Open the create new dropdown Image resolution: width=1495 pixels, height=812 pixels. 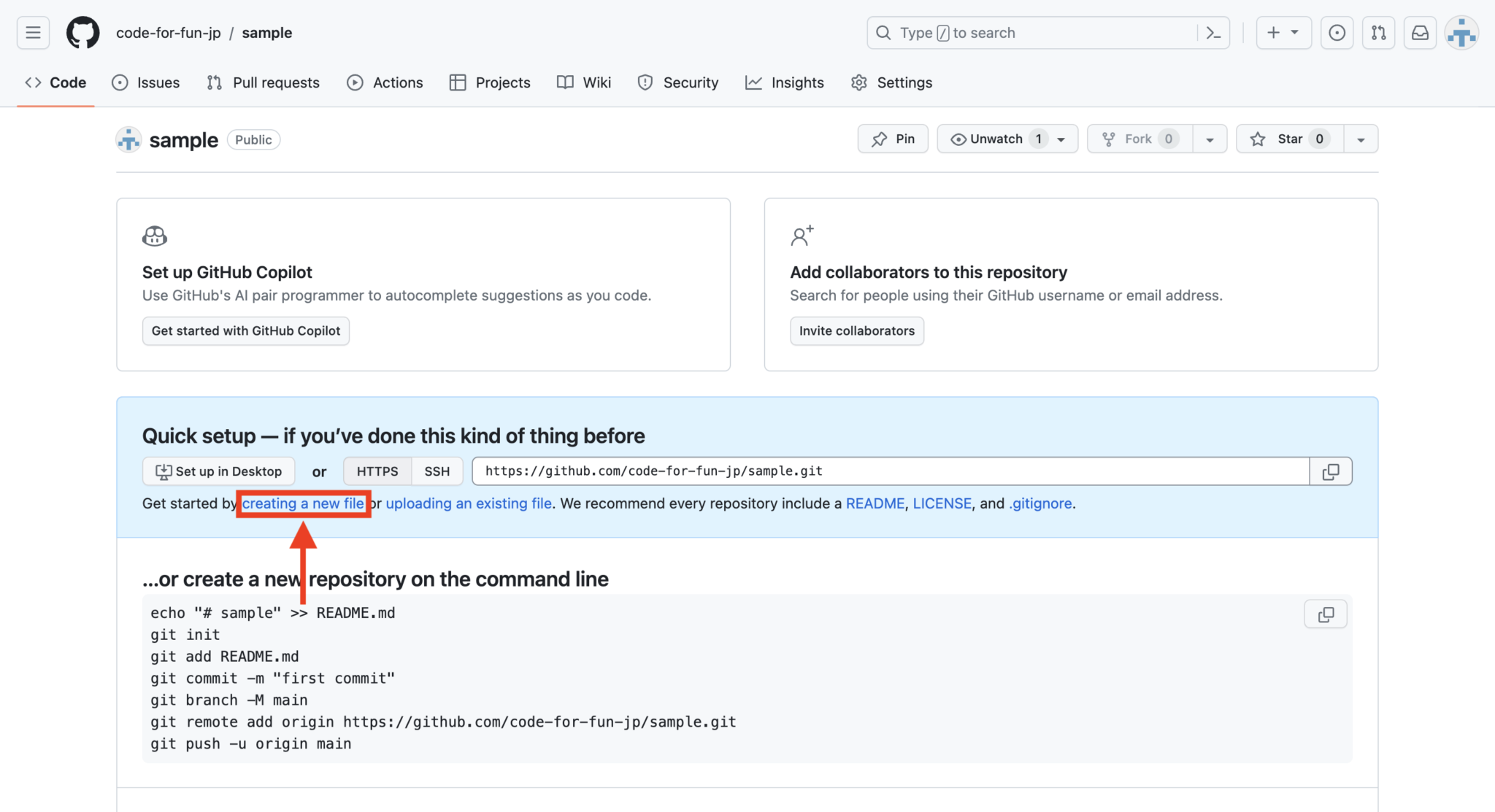point(1283,32)
